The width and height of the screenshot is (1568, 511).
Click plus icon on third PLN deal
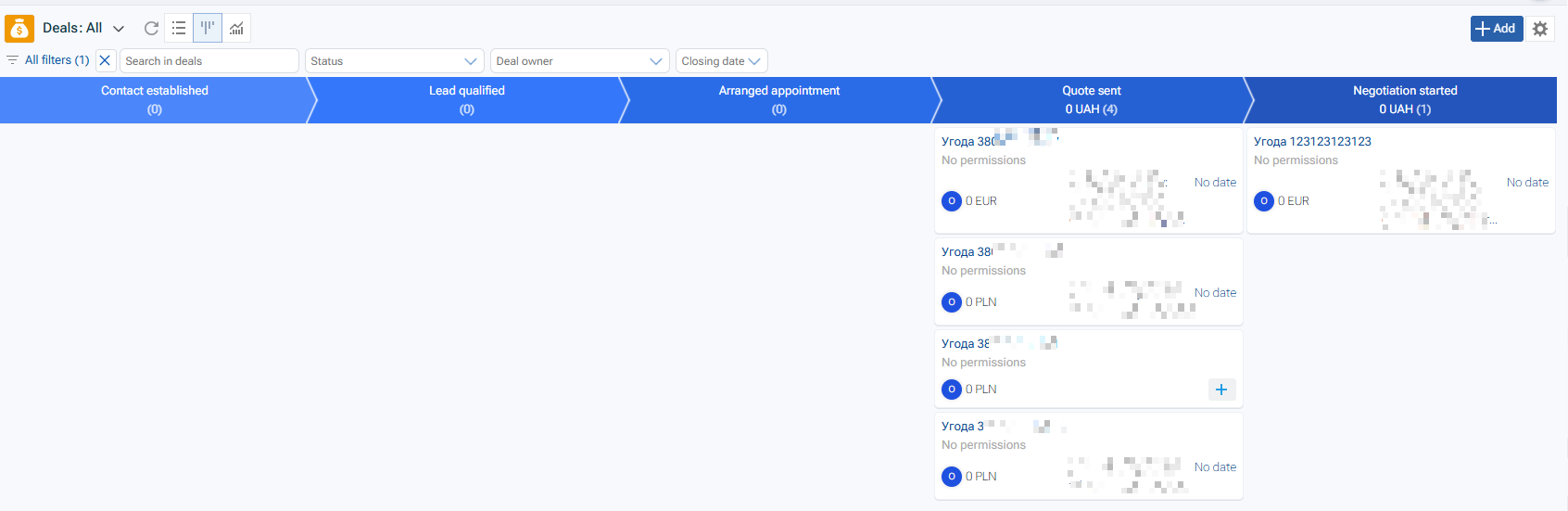click(1221, 390)
